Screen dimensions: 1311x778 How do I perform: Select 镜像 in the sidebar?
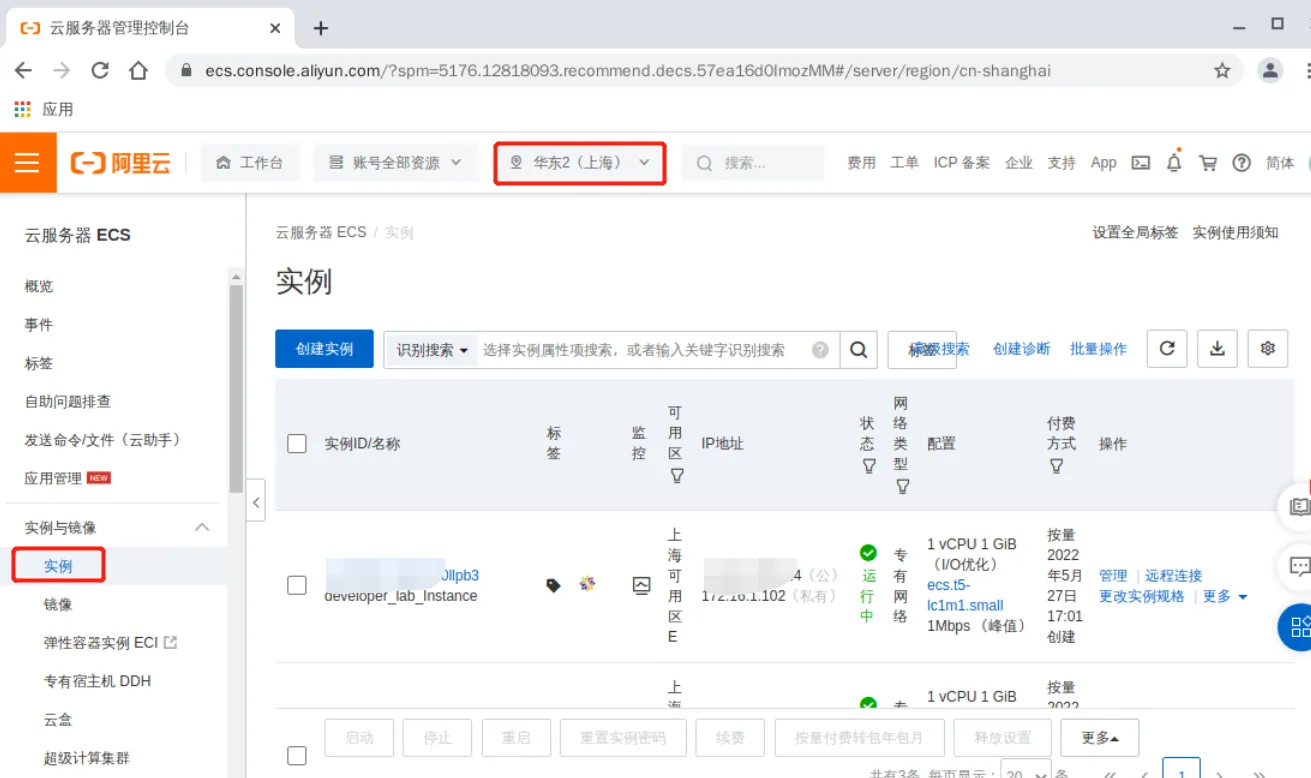(x=58, y=604)
